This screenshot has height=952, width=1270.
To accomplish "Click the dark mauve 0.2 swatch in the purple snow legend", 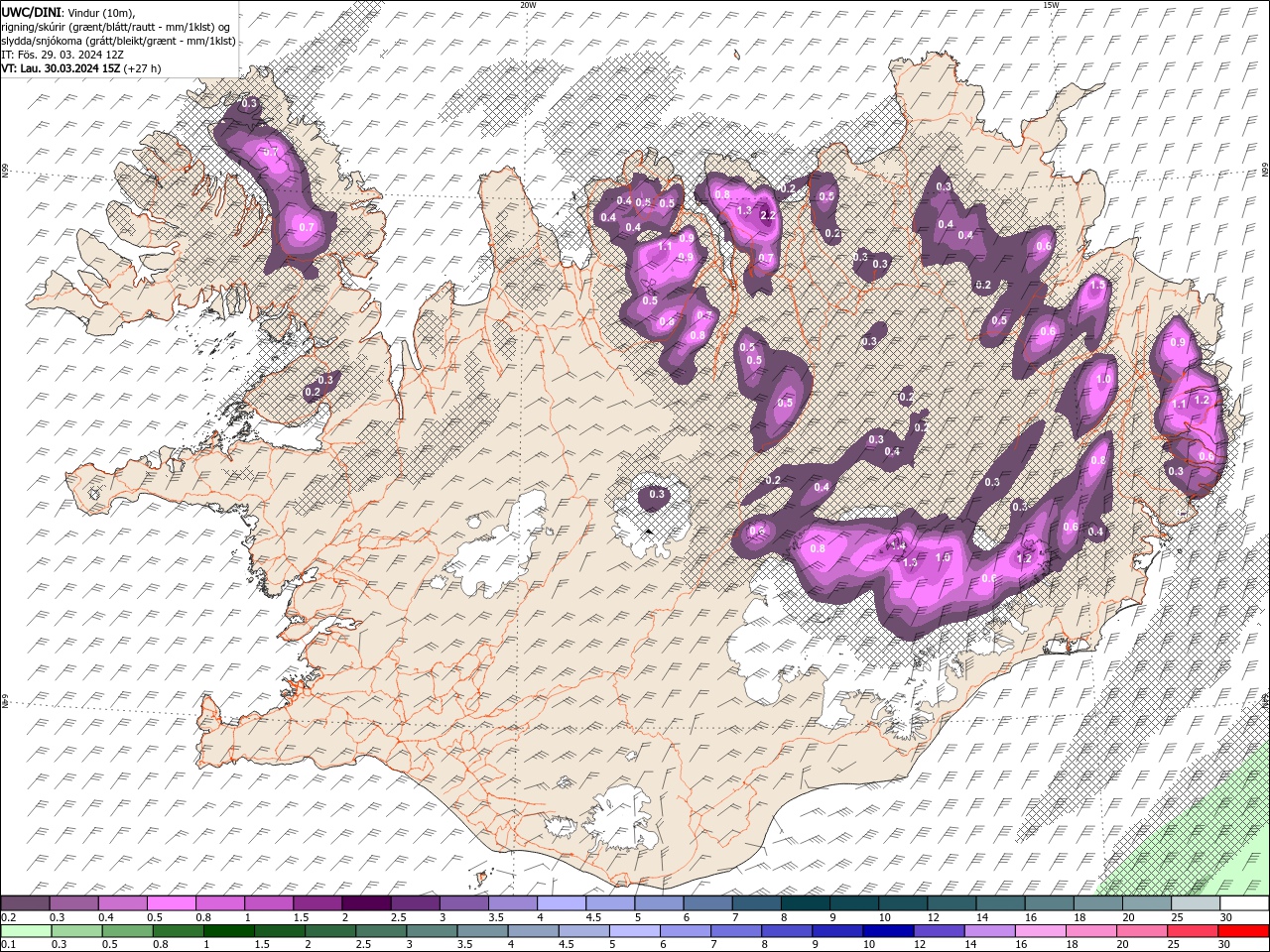I will 25,903.
